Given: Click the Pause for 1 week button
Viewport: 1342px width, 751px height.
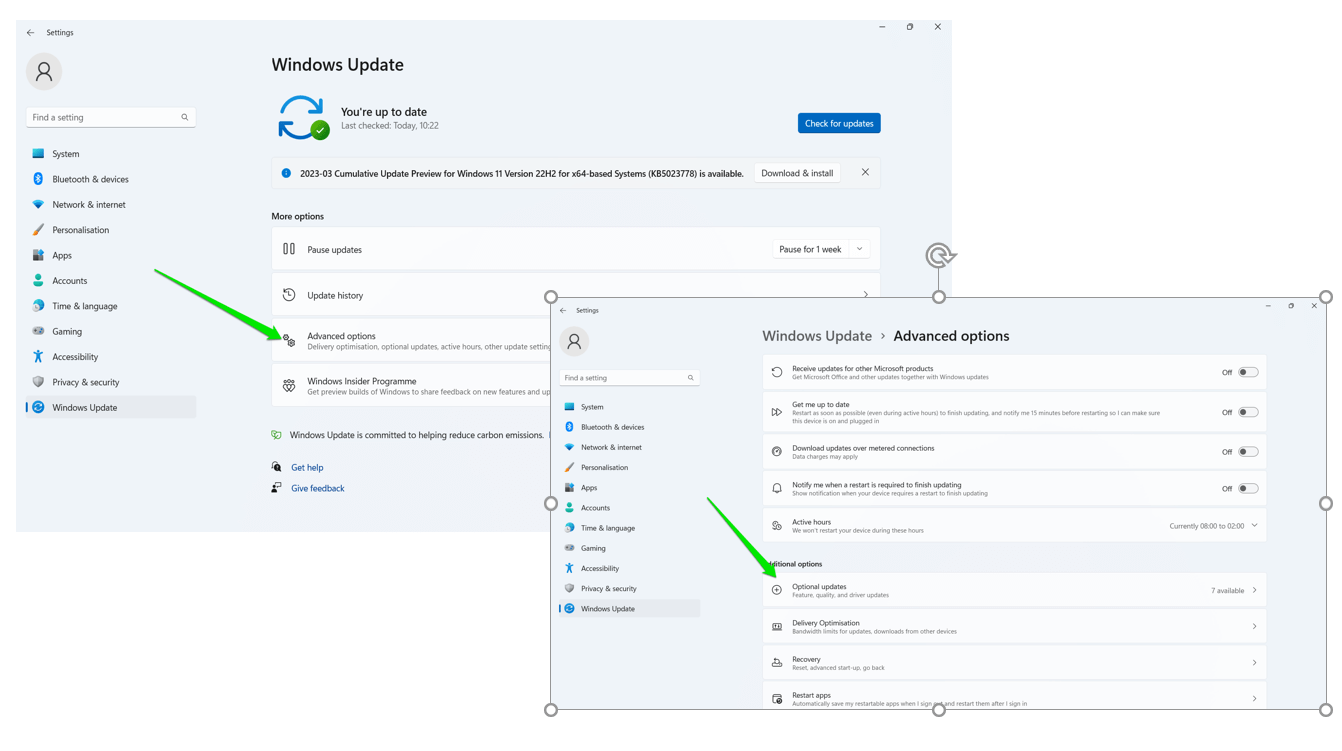Looking at the screenshot, I should pos(810,249).
